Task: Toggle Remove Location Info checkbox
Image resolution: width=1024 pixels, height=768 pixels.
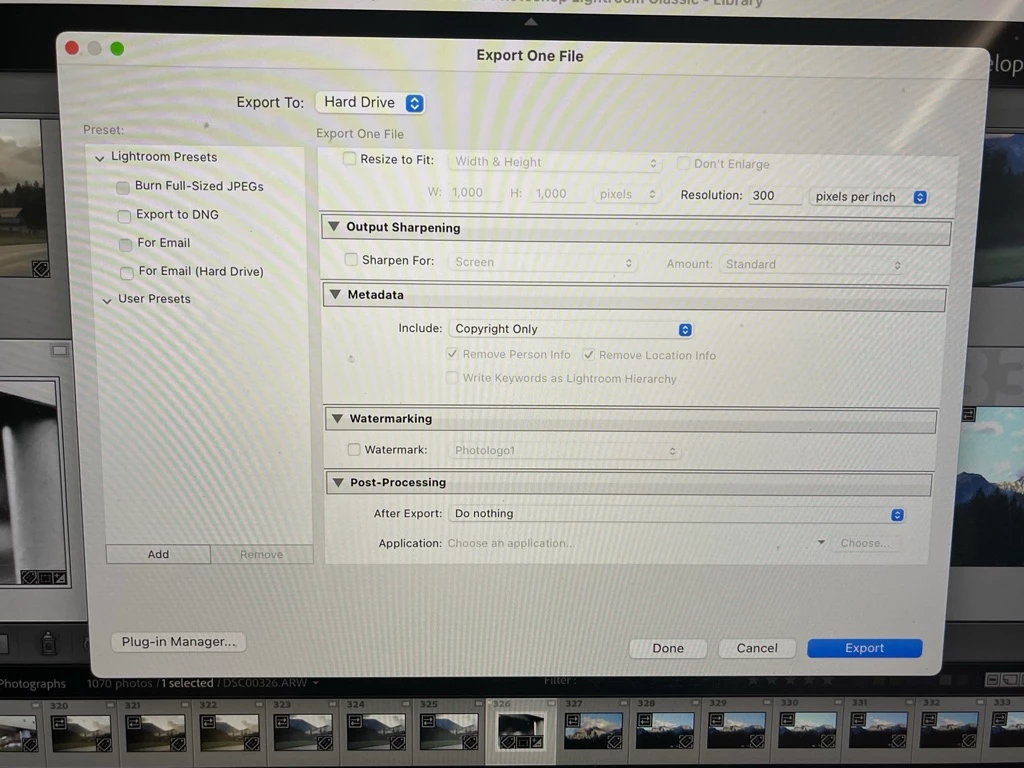Action: click(588, 355)
